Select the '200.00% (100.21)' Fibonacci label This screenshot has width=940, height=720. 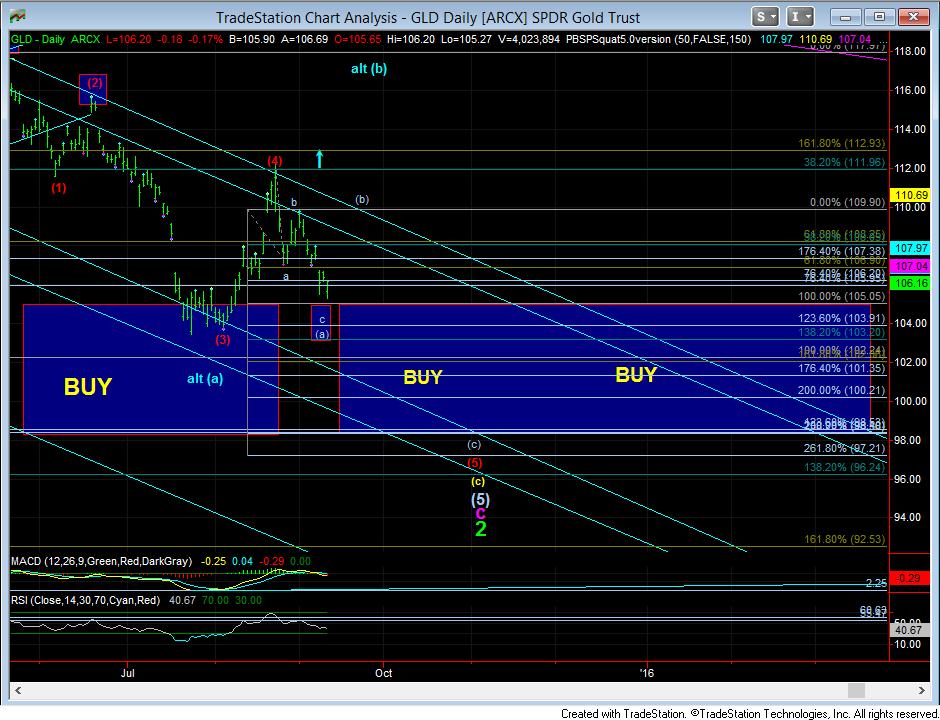(842, 390)
